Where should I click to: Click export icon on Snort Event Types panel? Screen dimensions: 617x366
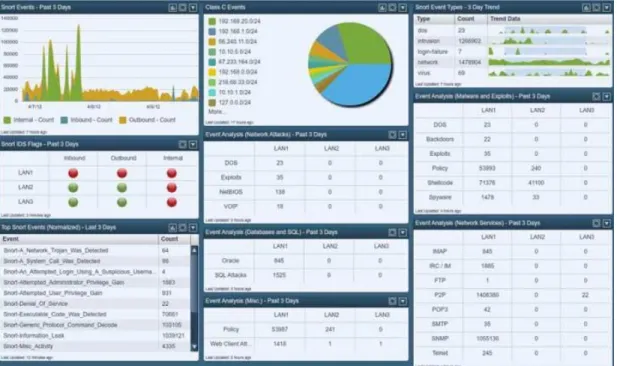586,7
